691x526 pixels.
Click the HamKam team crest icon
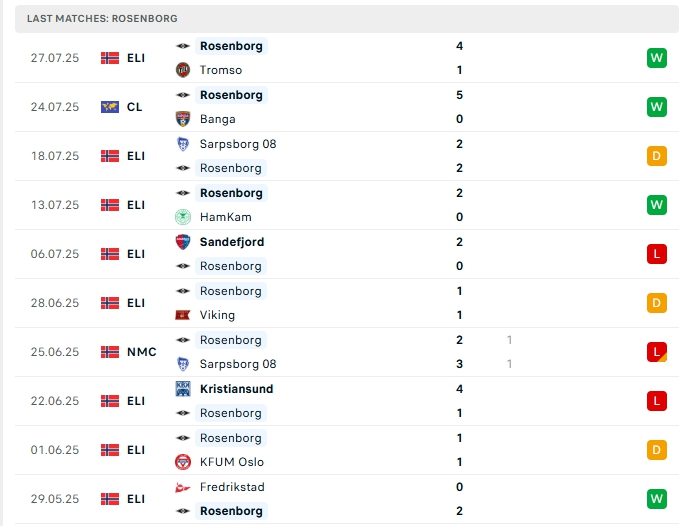182,217
